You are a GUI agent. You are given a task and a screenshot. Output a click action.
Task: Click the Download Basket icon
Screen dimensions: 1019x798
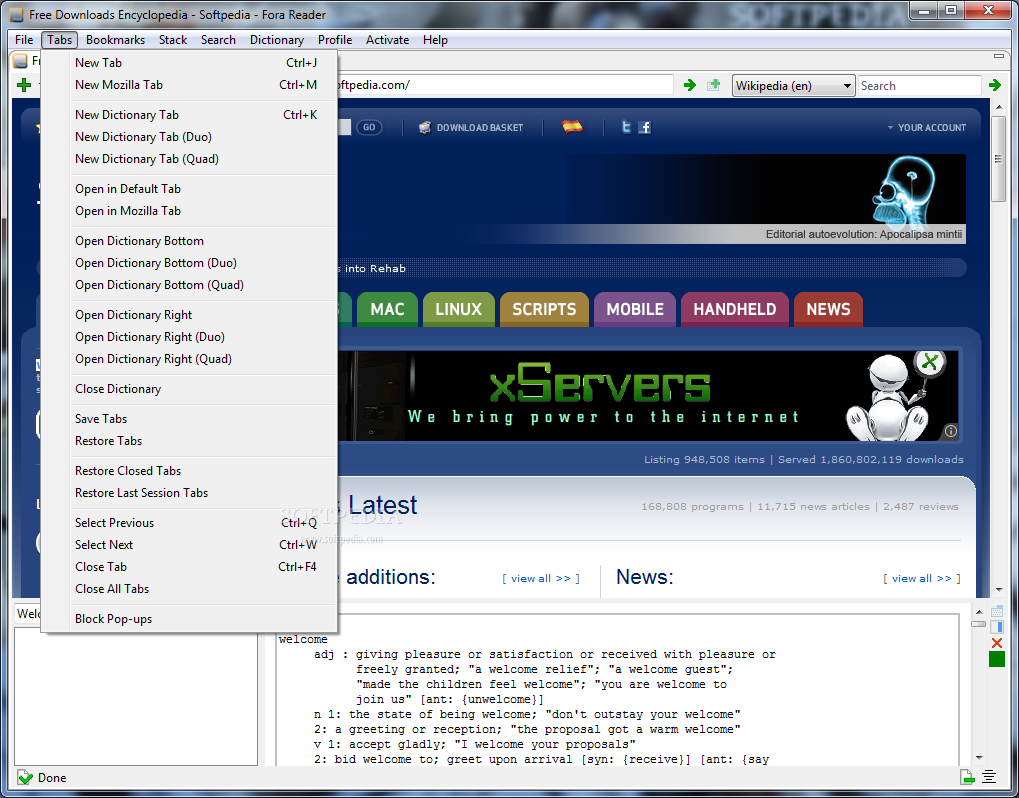point(425,127)
